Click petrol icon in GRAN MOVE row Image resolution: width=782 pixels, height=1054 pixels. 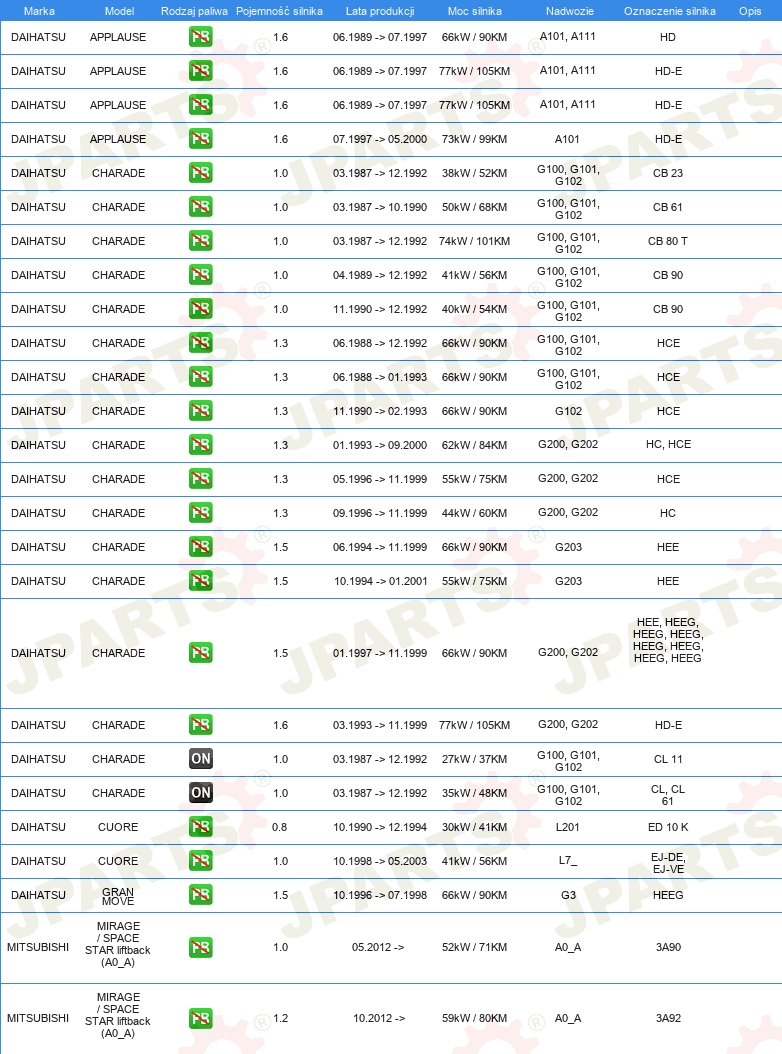click(x=200, y=895)
